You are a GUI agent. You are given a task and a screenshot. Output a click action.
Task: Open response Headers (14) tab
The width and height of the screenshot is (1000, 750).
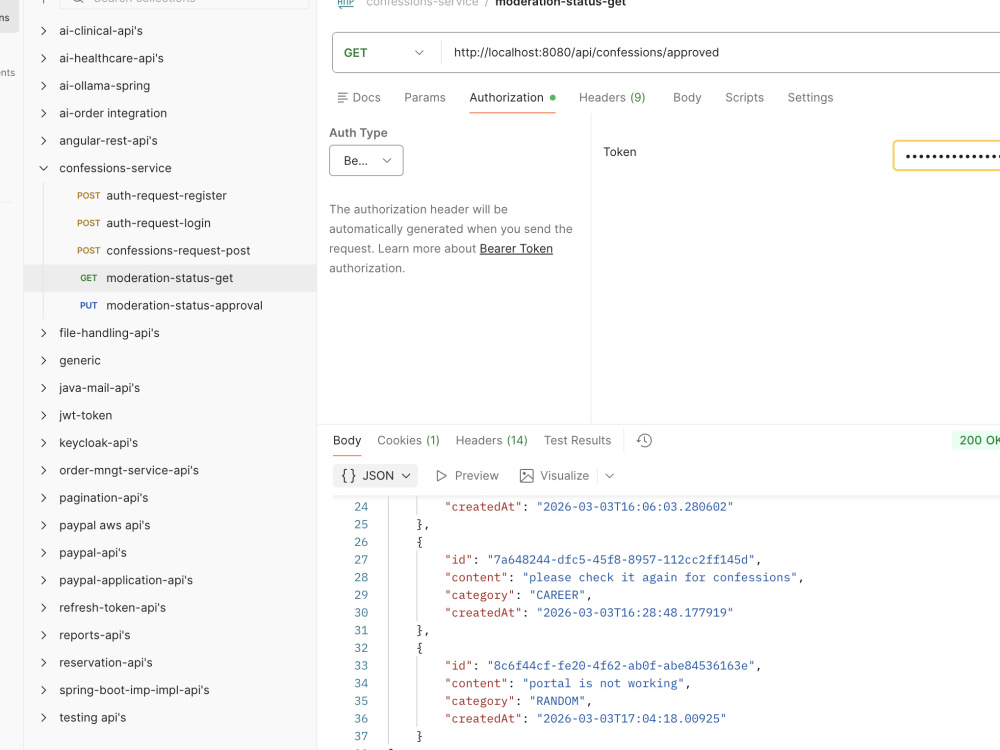click(491, 441)
